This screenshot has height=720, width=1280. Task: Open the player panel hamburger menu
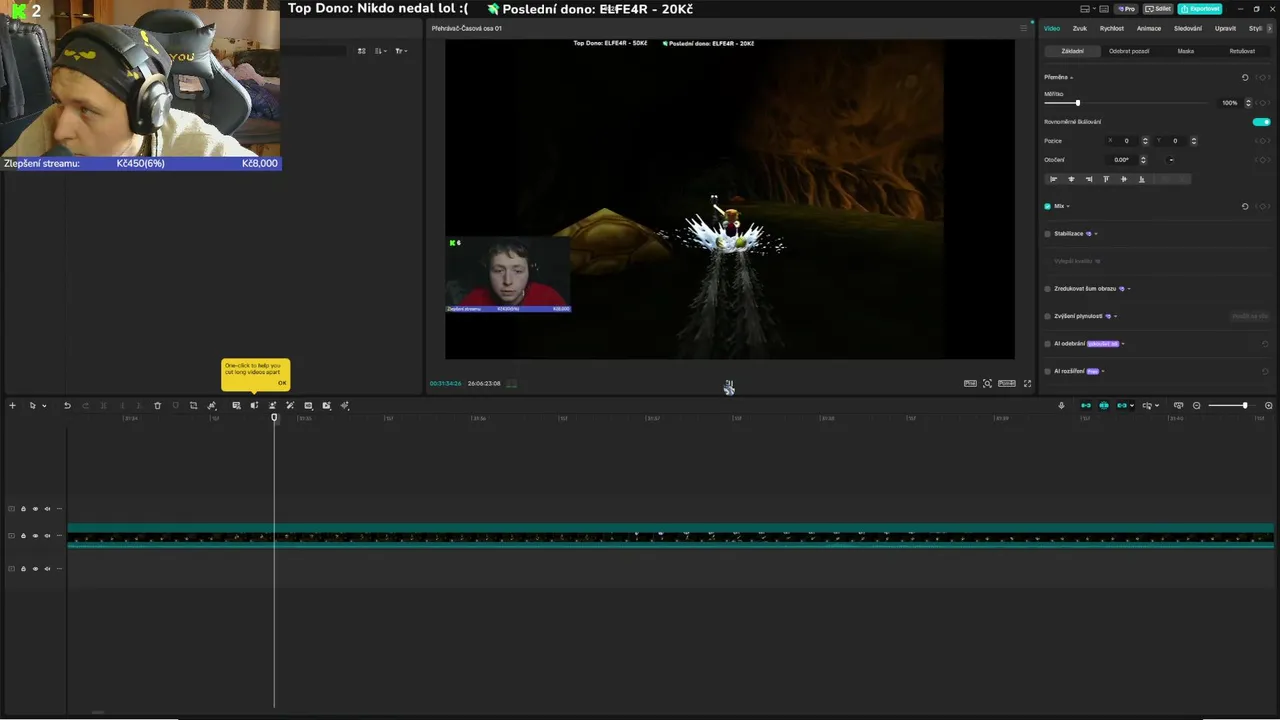pyautogui.click(x=1023, y=28)
